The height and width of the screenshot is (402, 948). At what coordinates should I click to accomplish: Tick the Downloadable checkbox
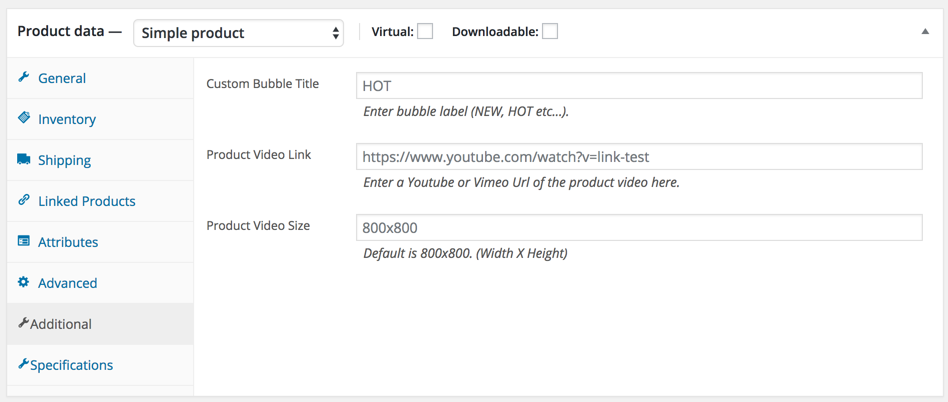[550, 31]
